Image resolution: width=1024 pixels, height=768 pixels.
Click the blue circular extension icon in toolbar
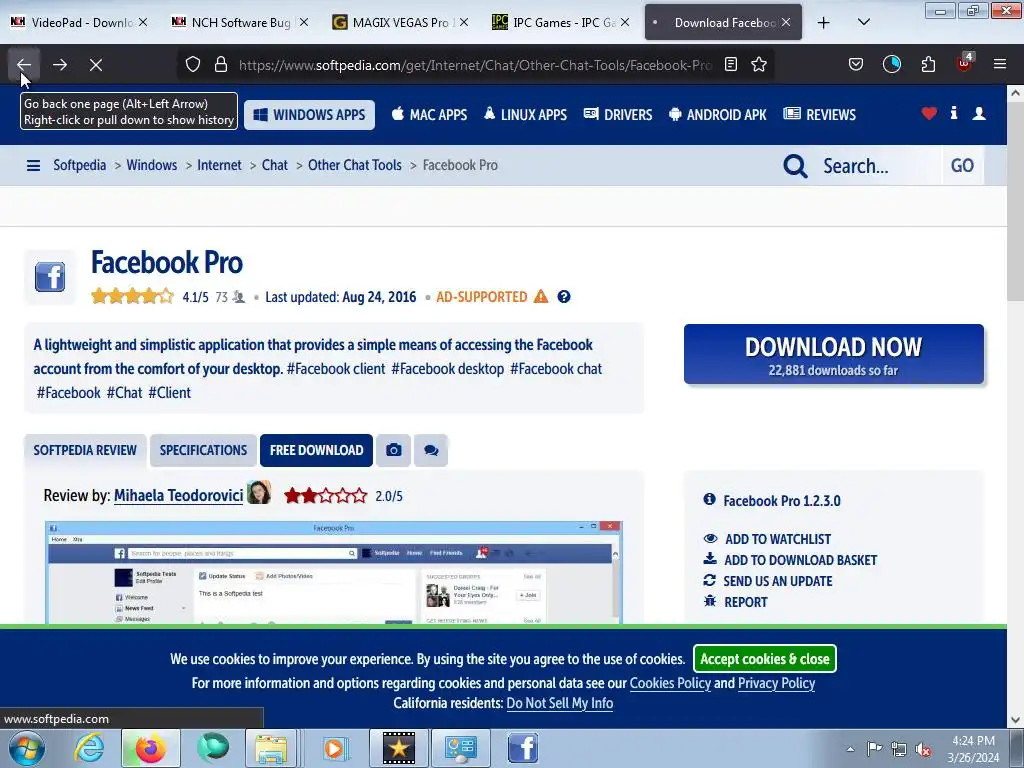click(891, 64)
